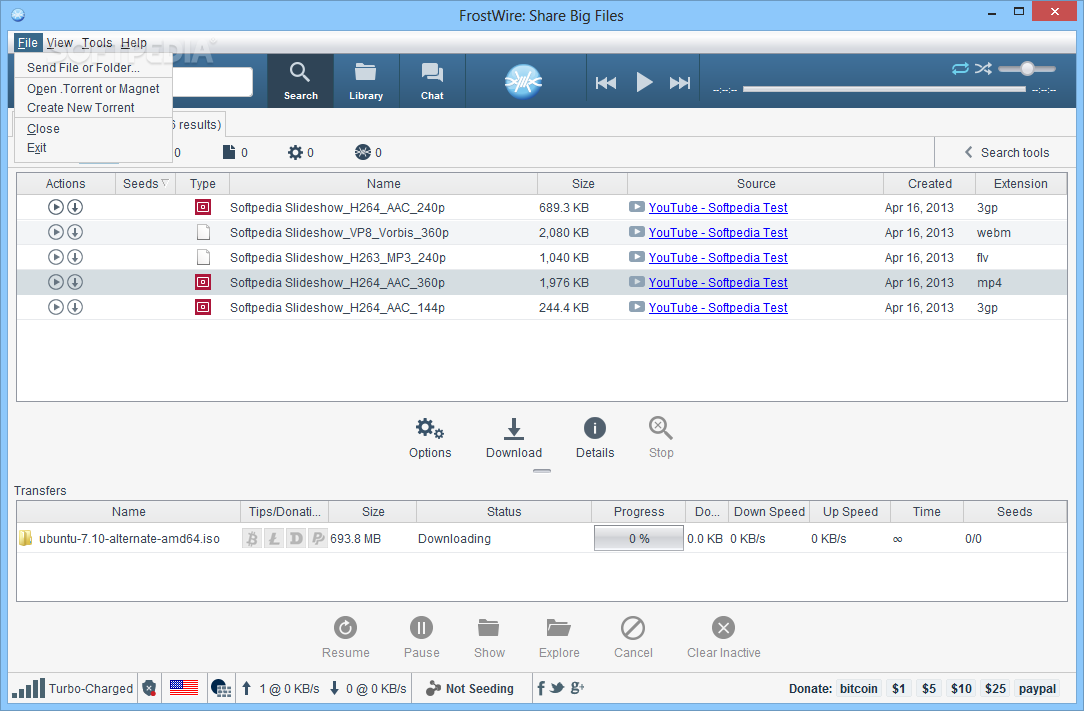Click the Download button below results
1084x711 pixels.
[514, 438]
